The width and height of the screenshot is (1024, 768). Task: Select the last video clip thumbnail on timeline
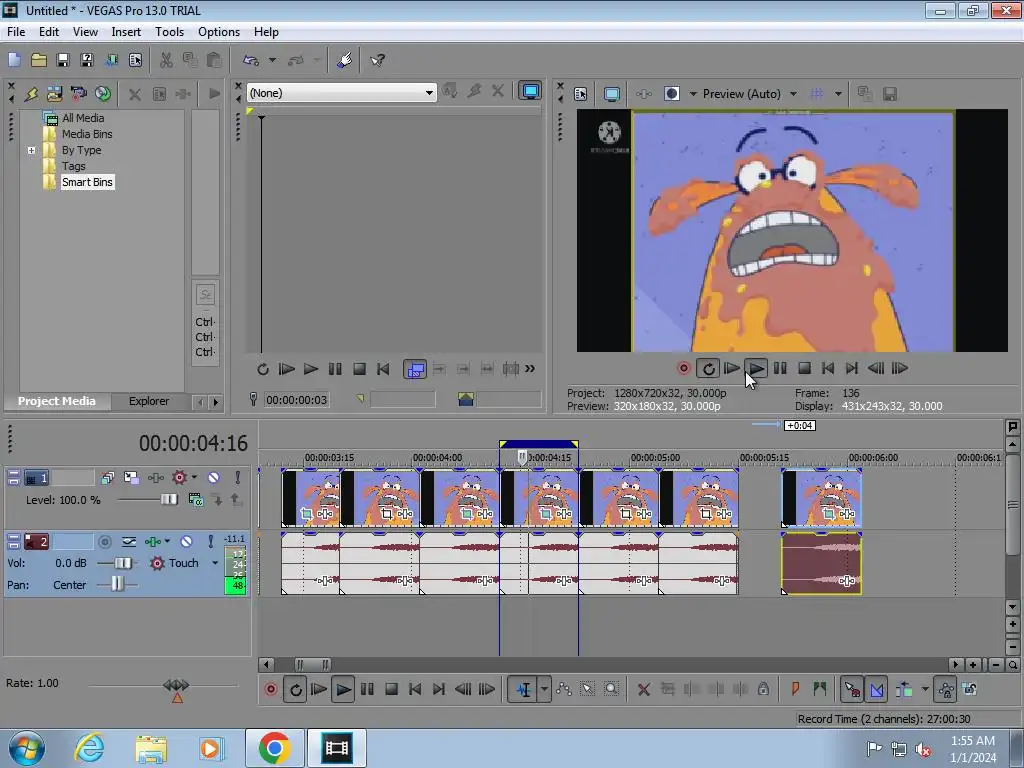click(822, 498)
